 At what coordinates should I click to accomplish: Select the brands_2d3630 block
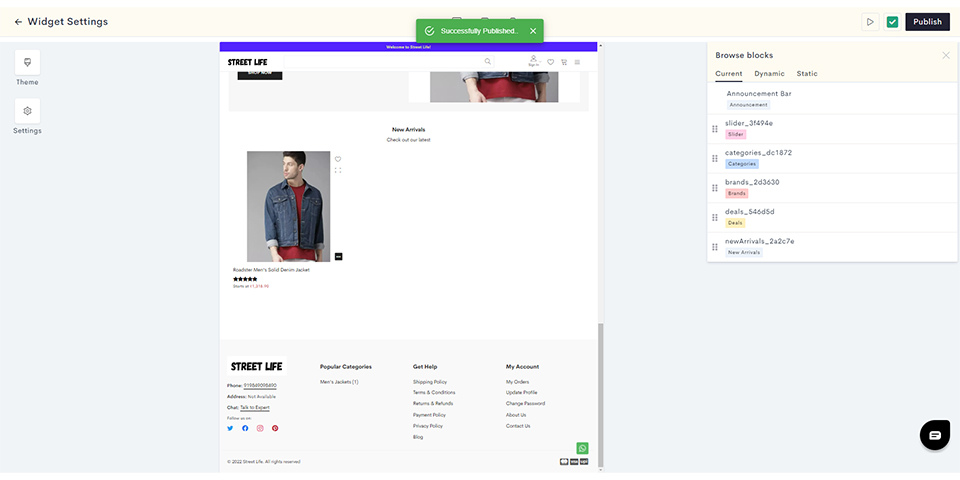click(x=832, y=187)
